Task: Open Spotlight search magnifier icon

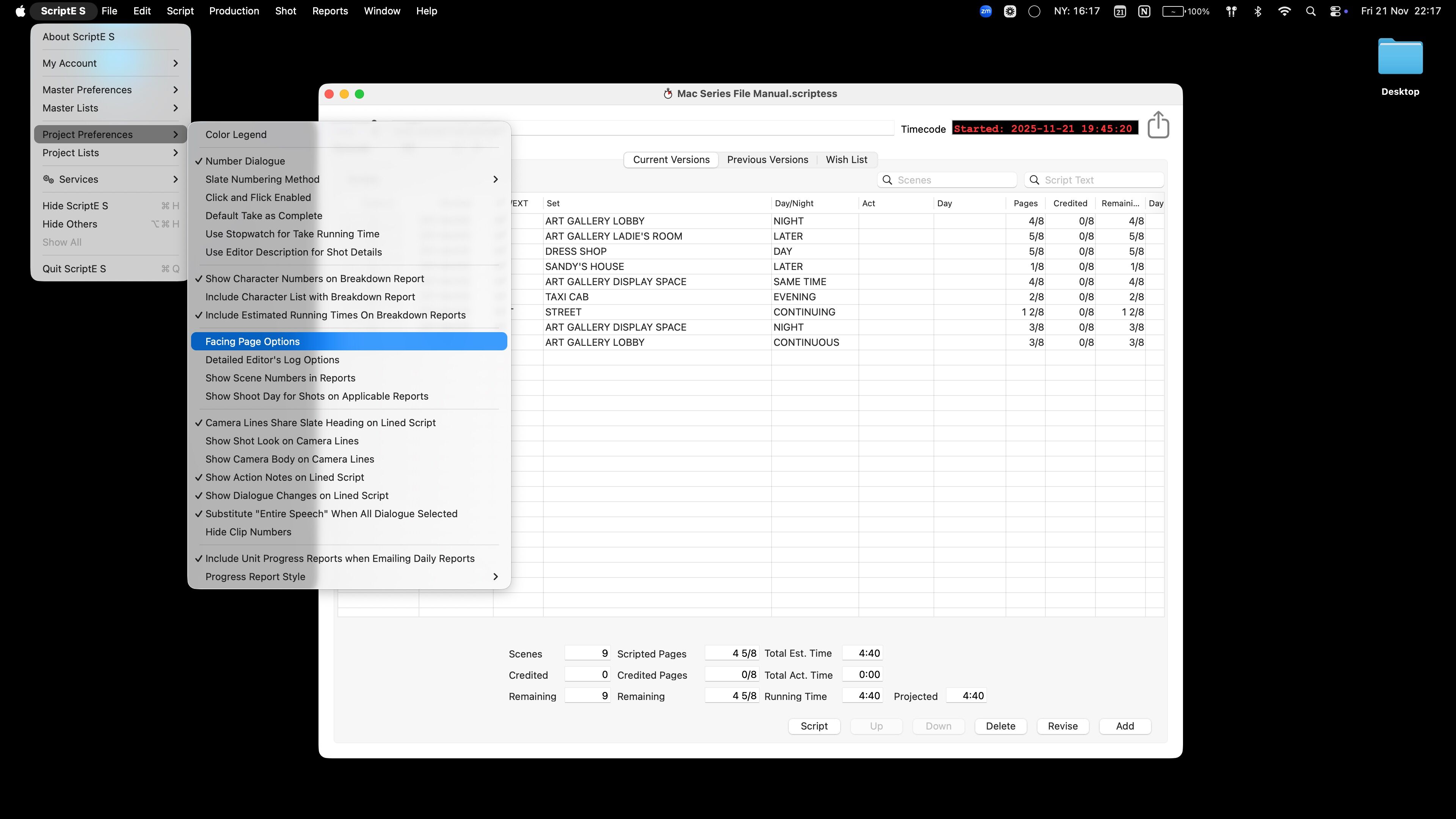Action: coord(1310,11)
